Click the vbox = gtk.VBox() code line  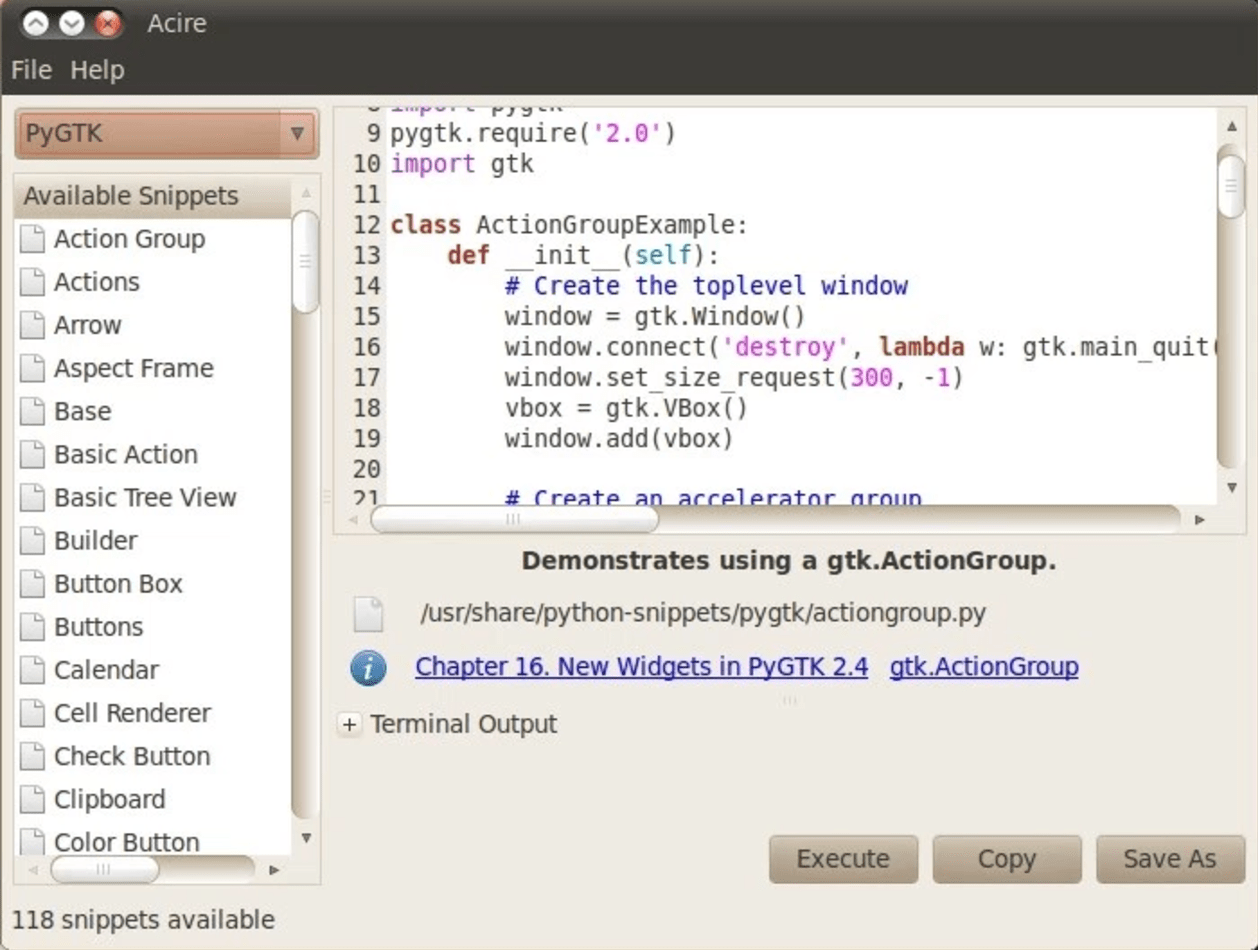click(x=626, y=409)
